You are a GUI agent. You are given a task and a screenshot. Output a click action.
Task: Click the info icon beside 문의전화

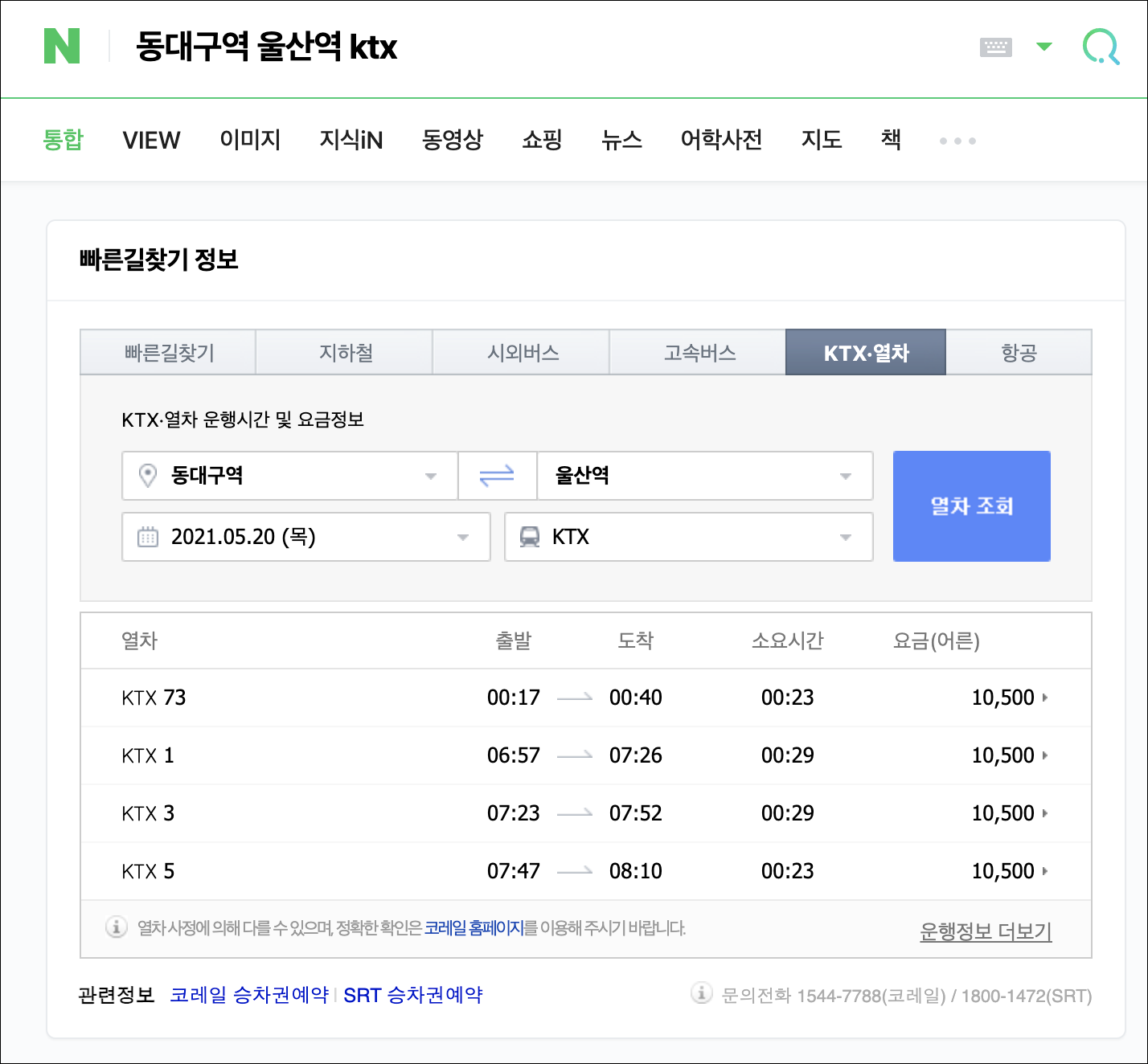point(702,993)
